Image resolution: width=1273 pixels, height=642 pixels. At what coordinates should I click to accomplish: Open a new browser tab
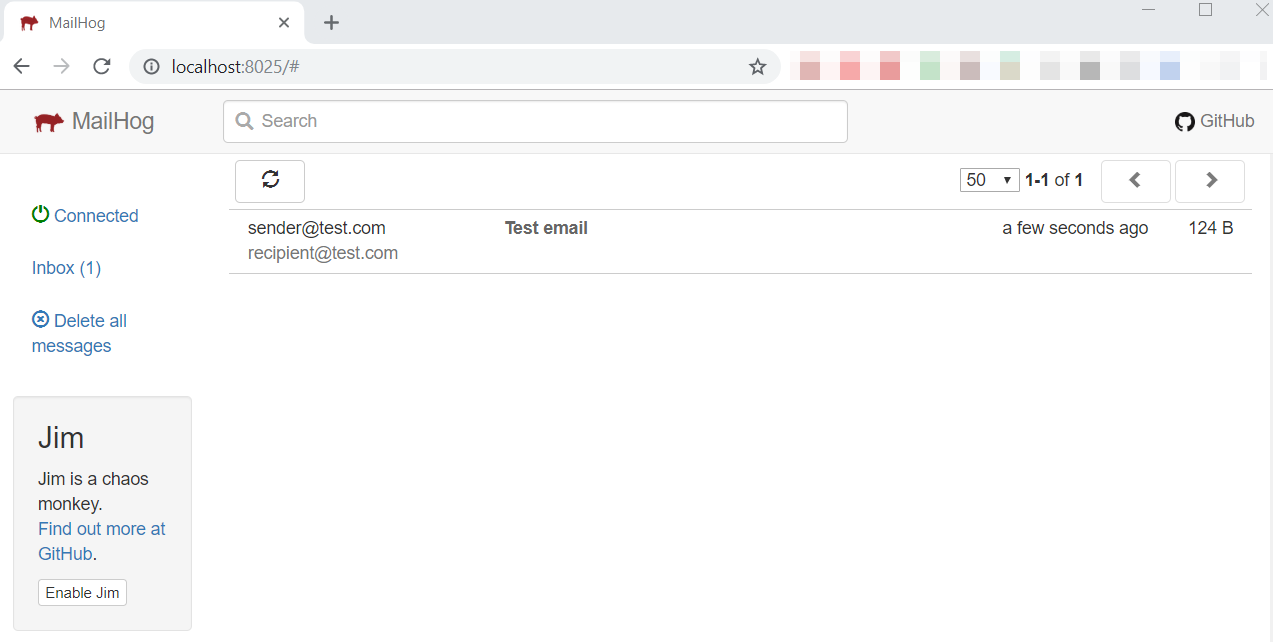332,23
